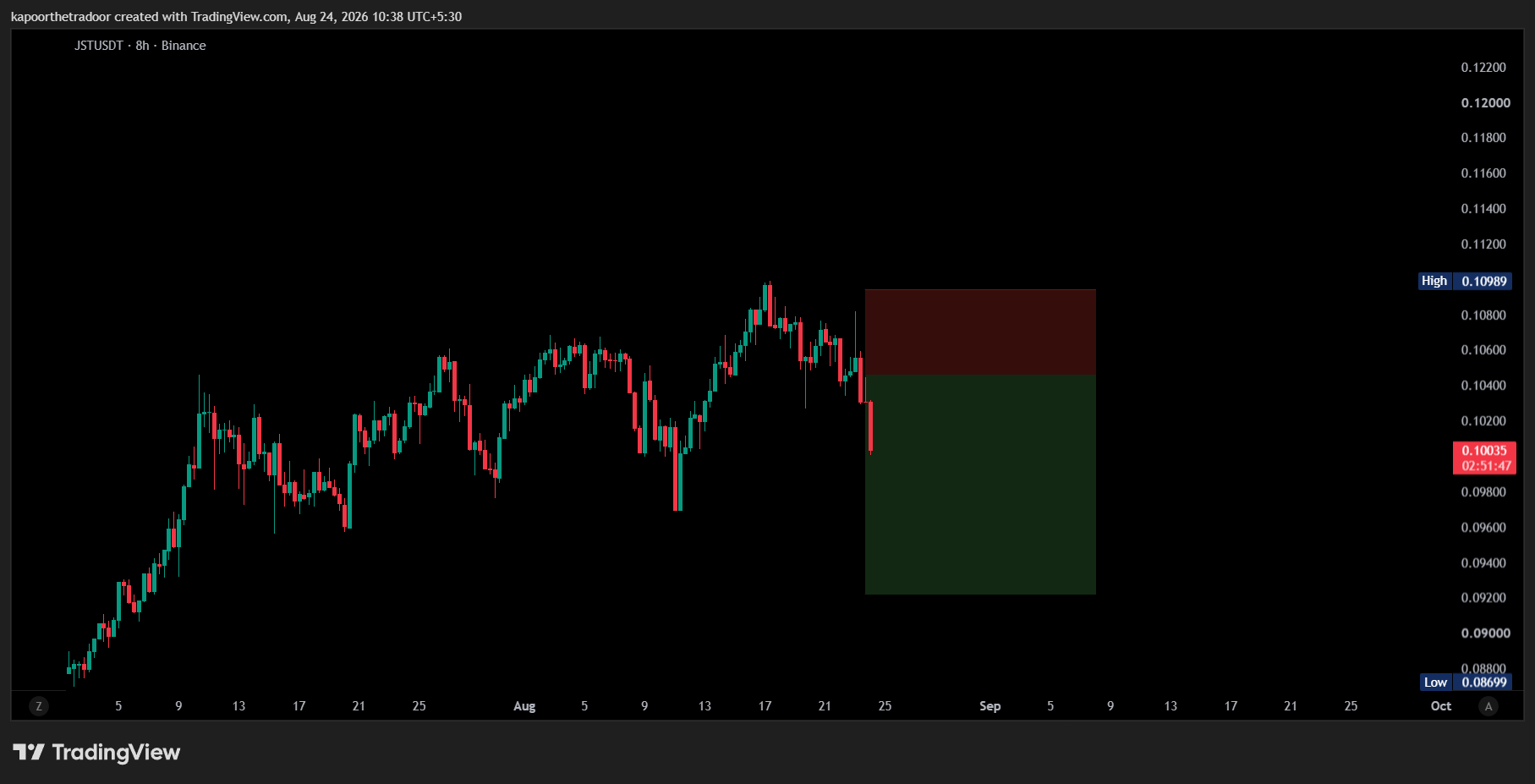This screenshot has width=1535, height=784.
Task: Click the A auto-scale button at bottom-right
Action: pyautogui.click(x=1488, y=706)
